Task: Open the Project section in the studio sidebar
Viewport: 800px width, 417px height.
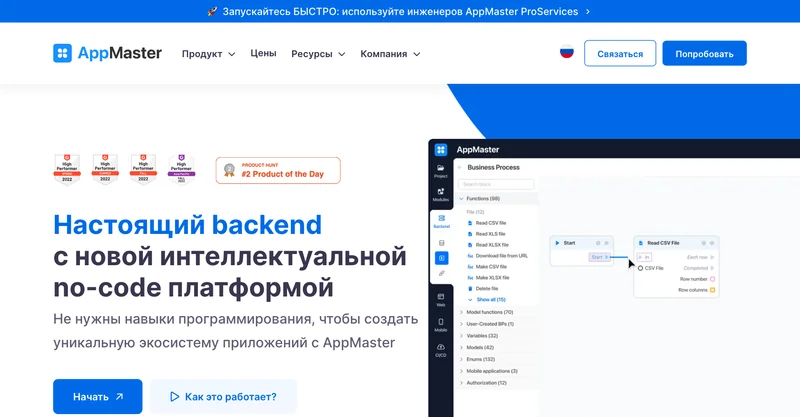Action: (x=441, y=171)
